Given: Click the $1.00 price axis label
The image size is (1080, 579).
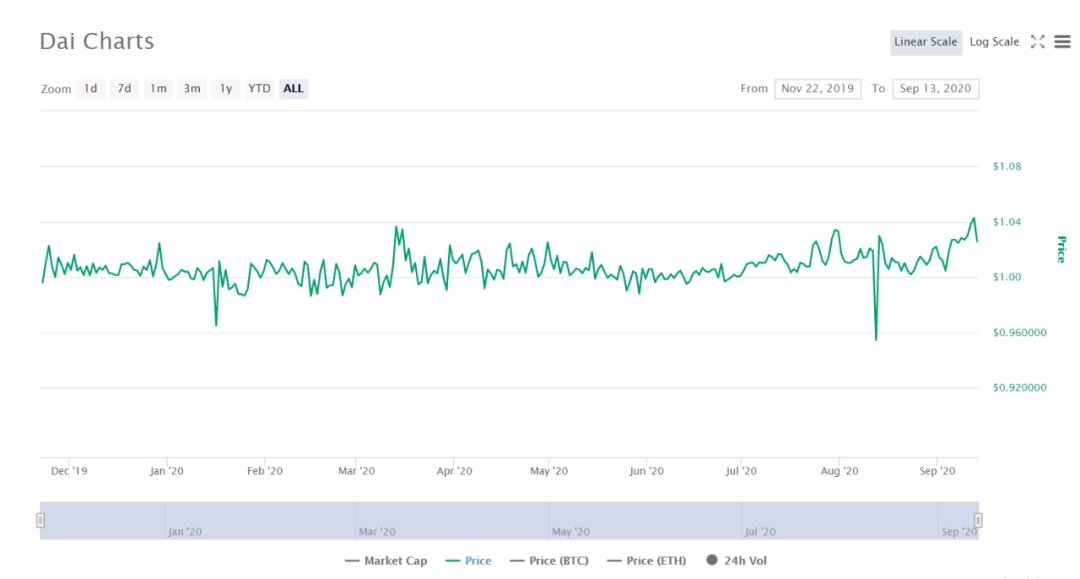Looking at the screenshot, I should coord(1007,277).
